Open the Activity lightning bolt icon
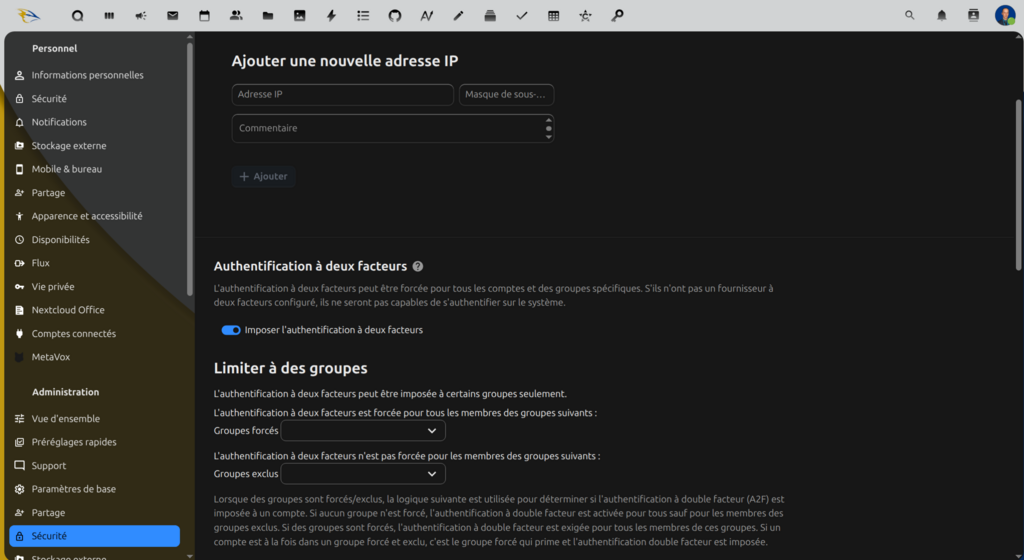 [331, 16]
